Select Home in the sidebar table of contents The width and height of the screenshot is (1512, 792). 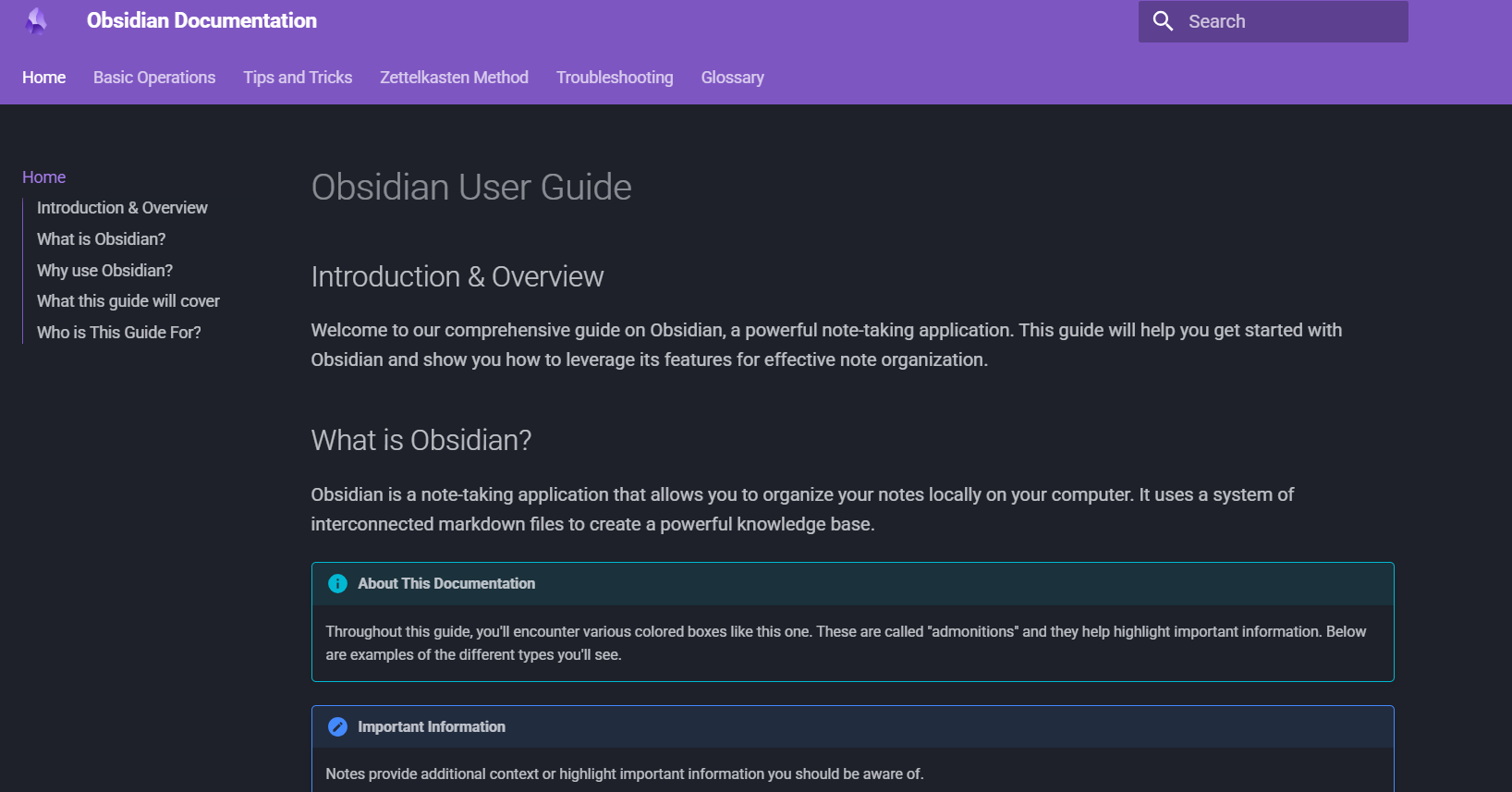[43, 177]
